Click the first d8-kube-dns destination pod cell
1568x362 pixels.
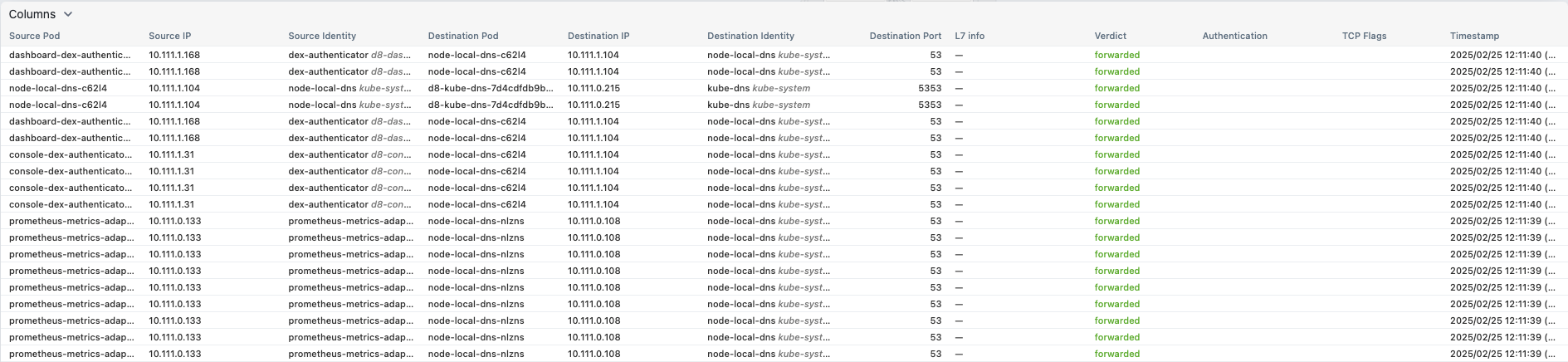point(490,88)
